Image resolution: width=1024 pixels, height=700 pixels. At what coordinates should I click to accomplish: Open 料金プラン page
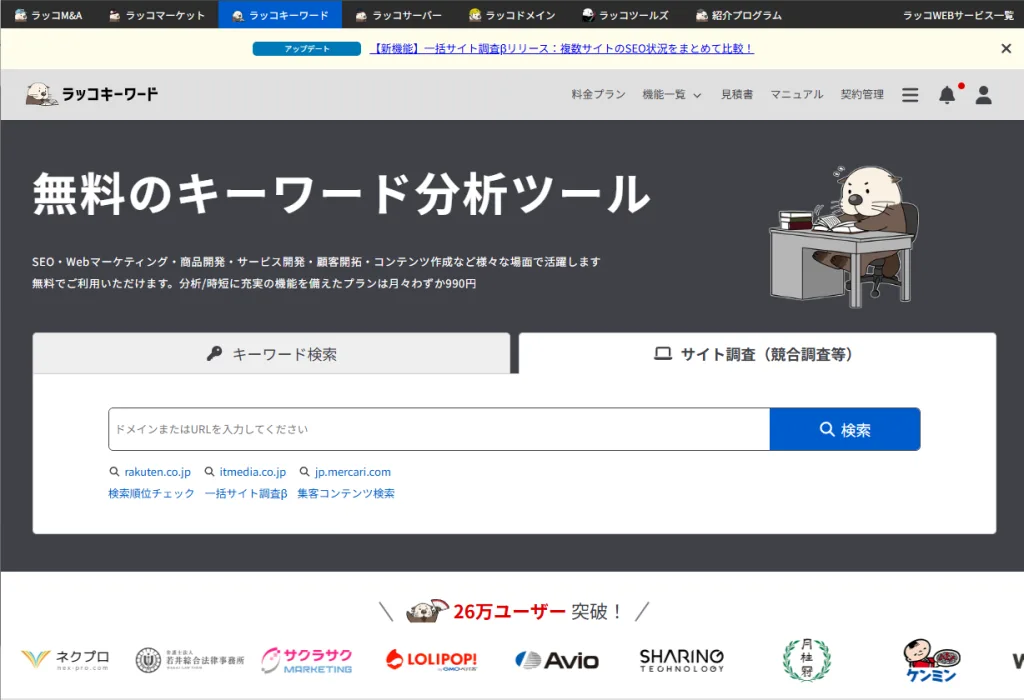click(598, 94)
